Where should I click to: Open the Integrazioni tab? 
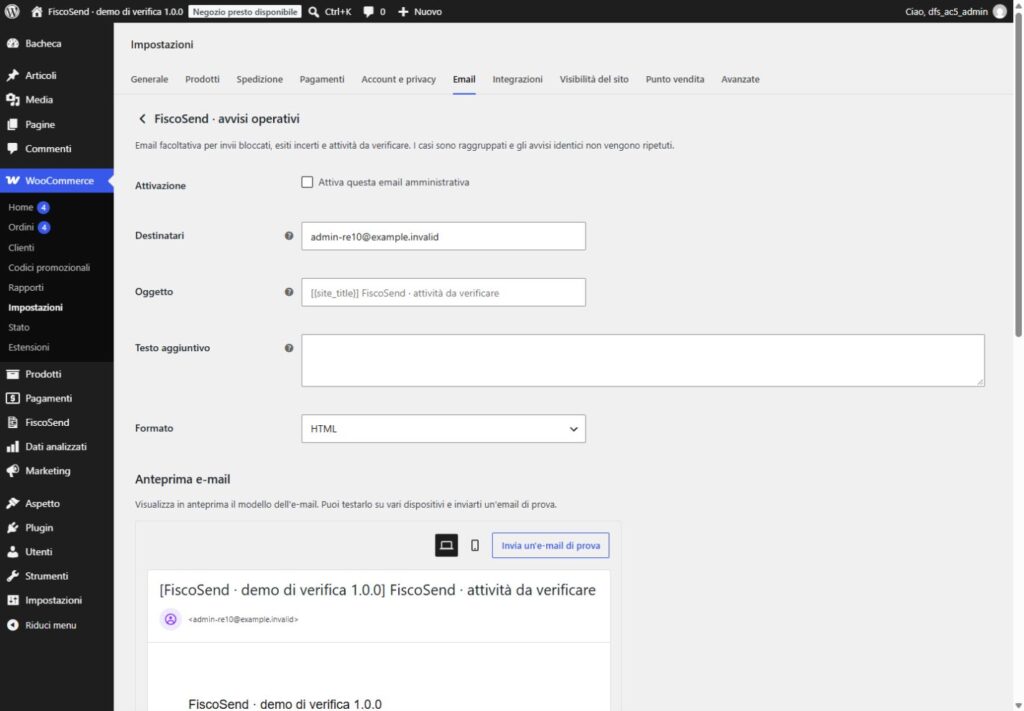(x=517, y=79)
